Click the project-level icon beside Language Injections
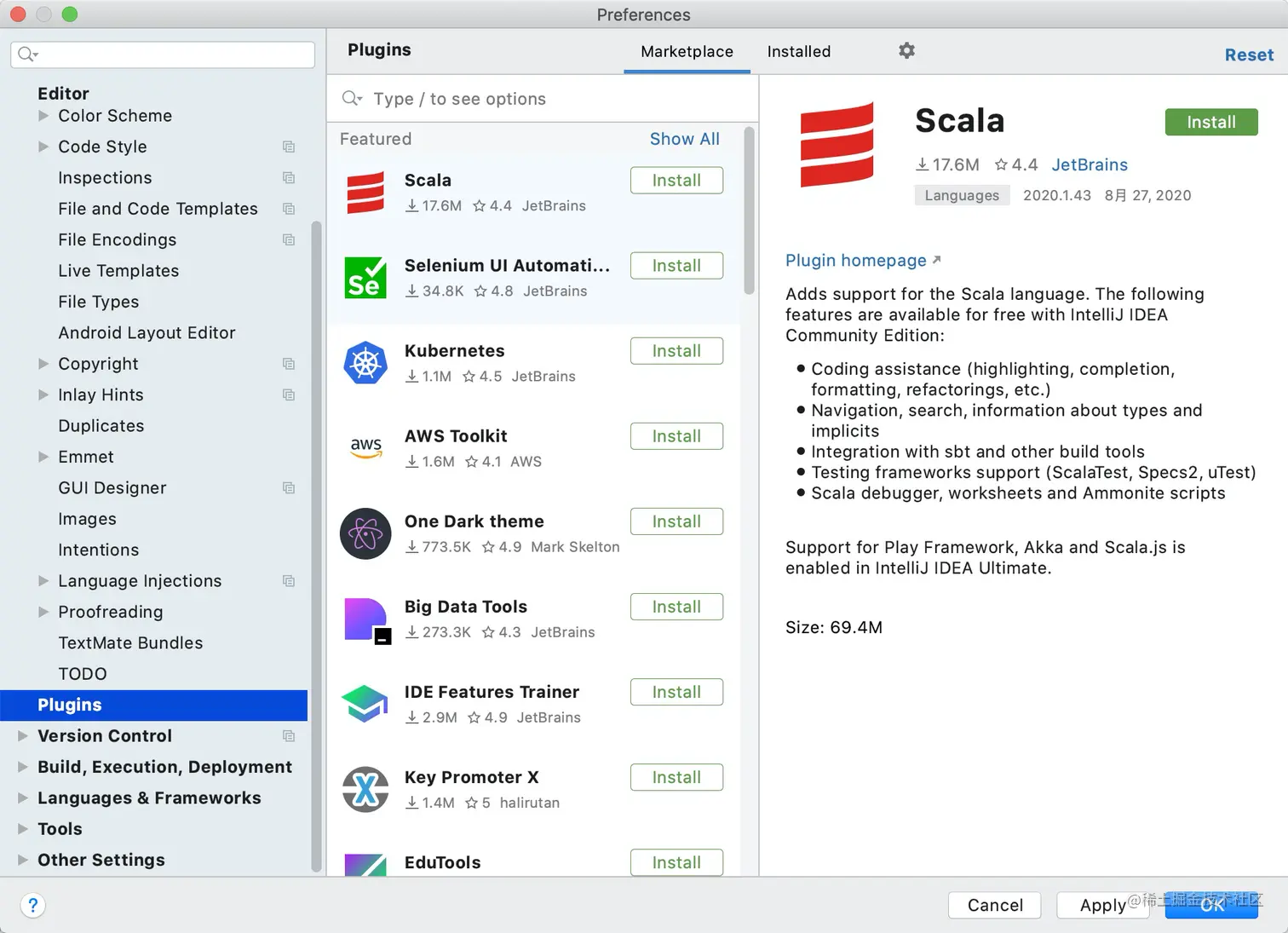1288x933 pixels. [x=289, y=581]
